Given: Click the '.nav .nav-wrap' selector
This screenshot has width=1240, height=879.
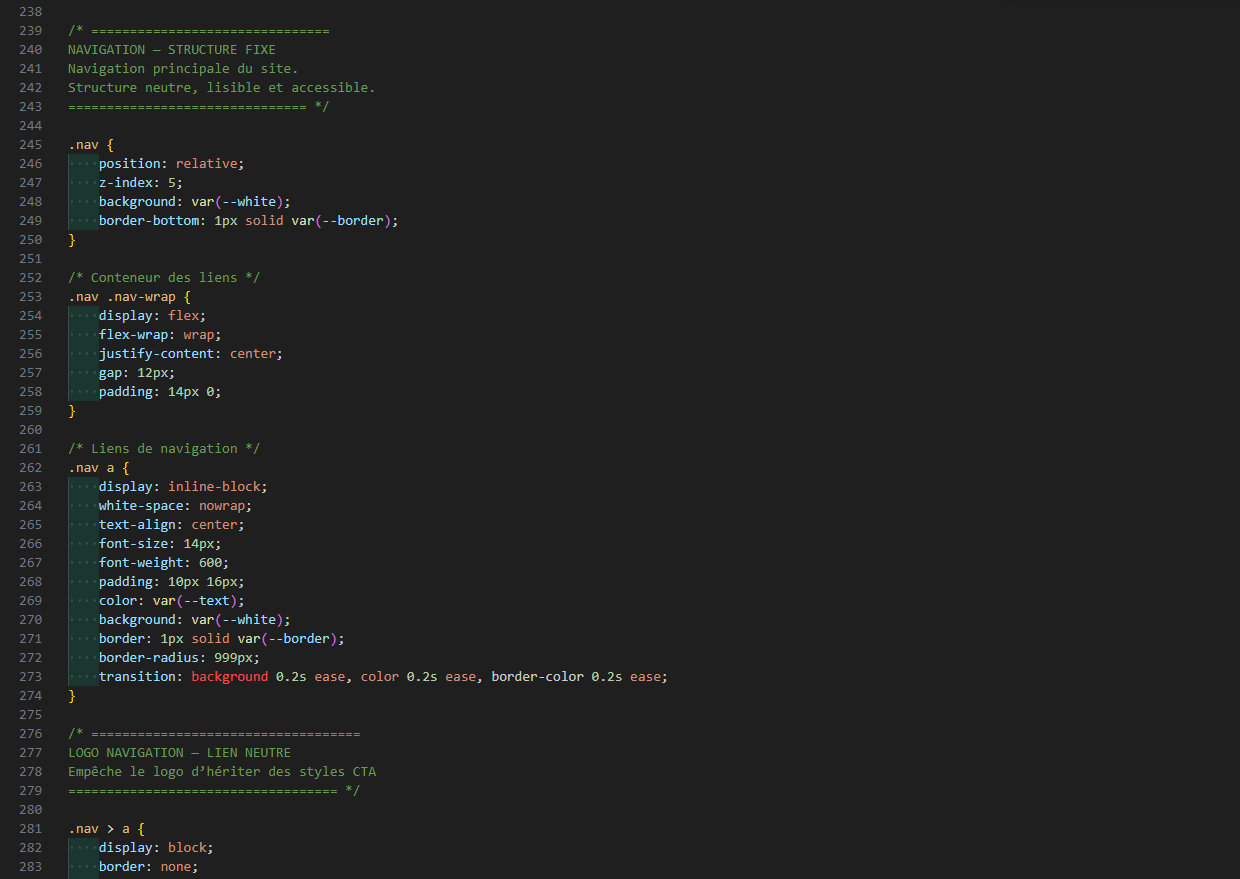Looking at the screenshot, I should point(125,296).
